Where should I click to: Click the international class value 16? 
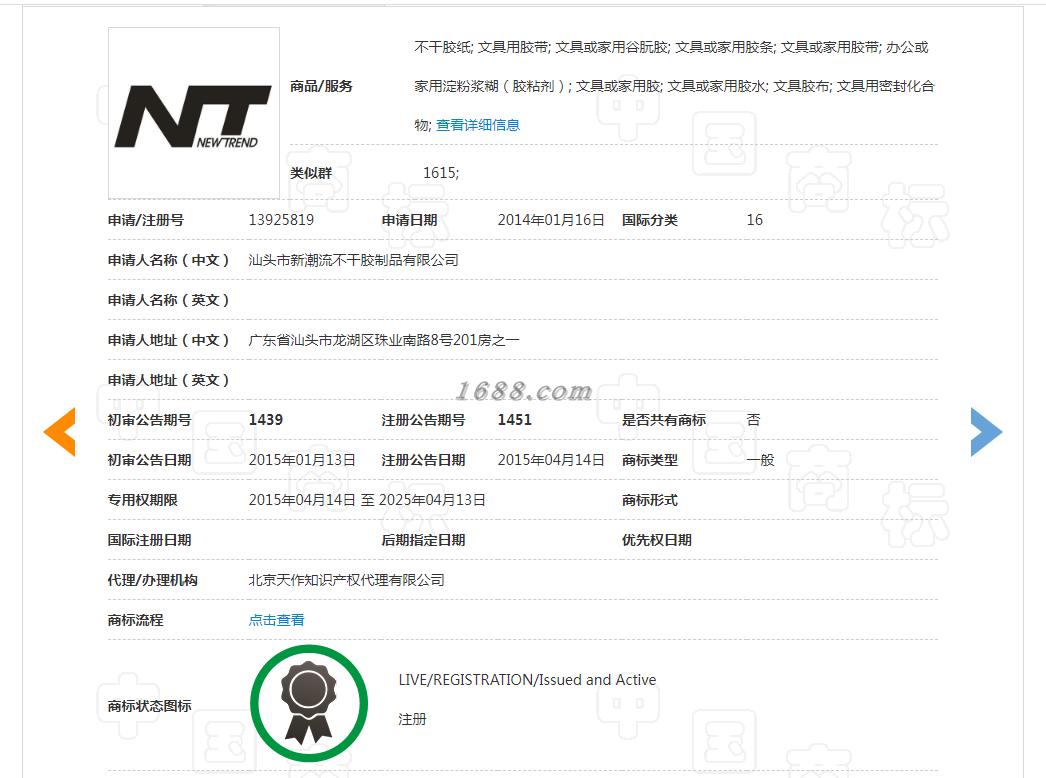coord(754,220)
